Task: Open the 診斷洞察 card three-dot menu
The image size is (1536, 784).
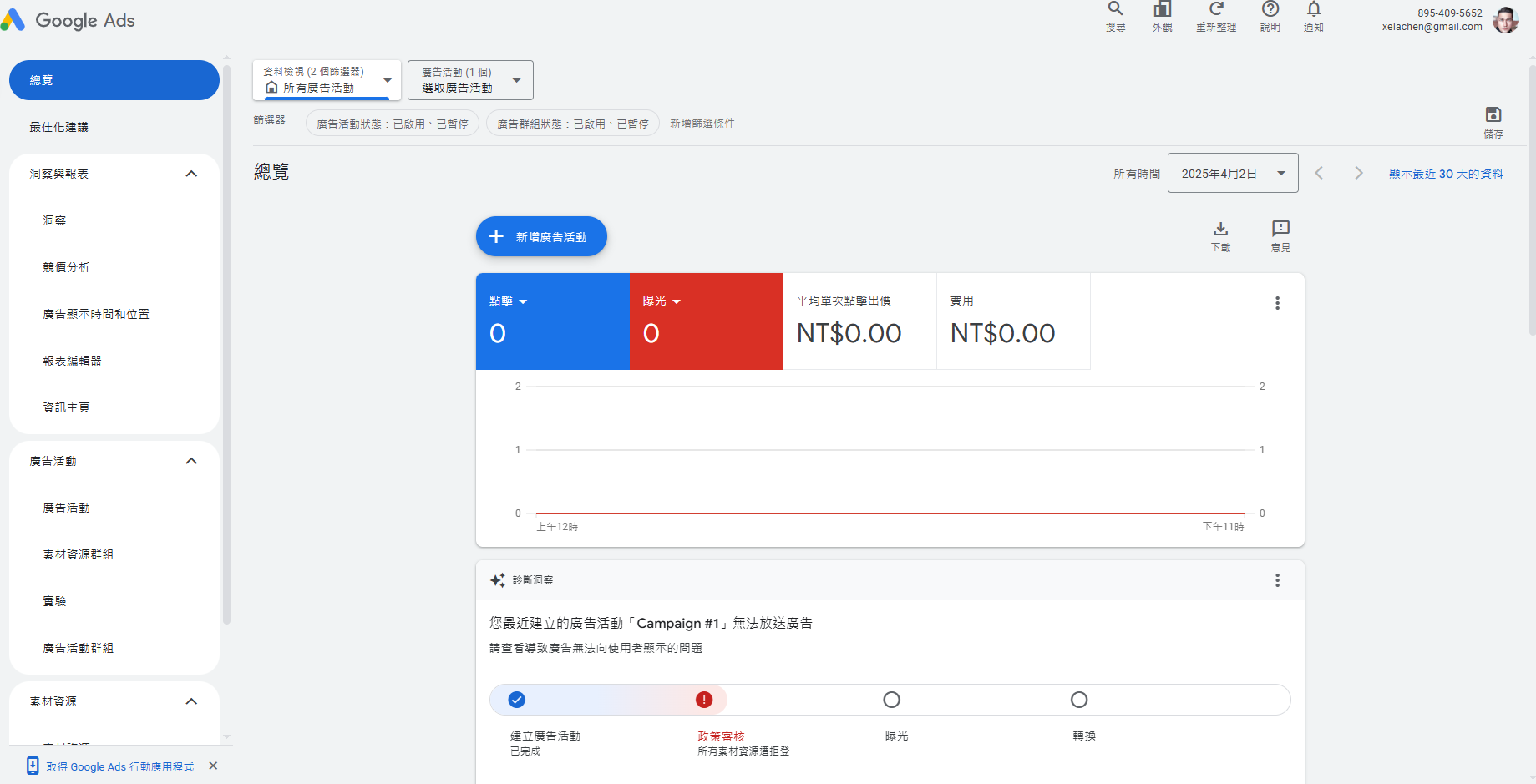Action: coord(1277,580)
